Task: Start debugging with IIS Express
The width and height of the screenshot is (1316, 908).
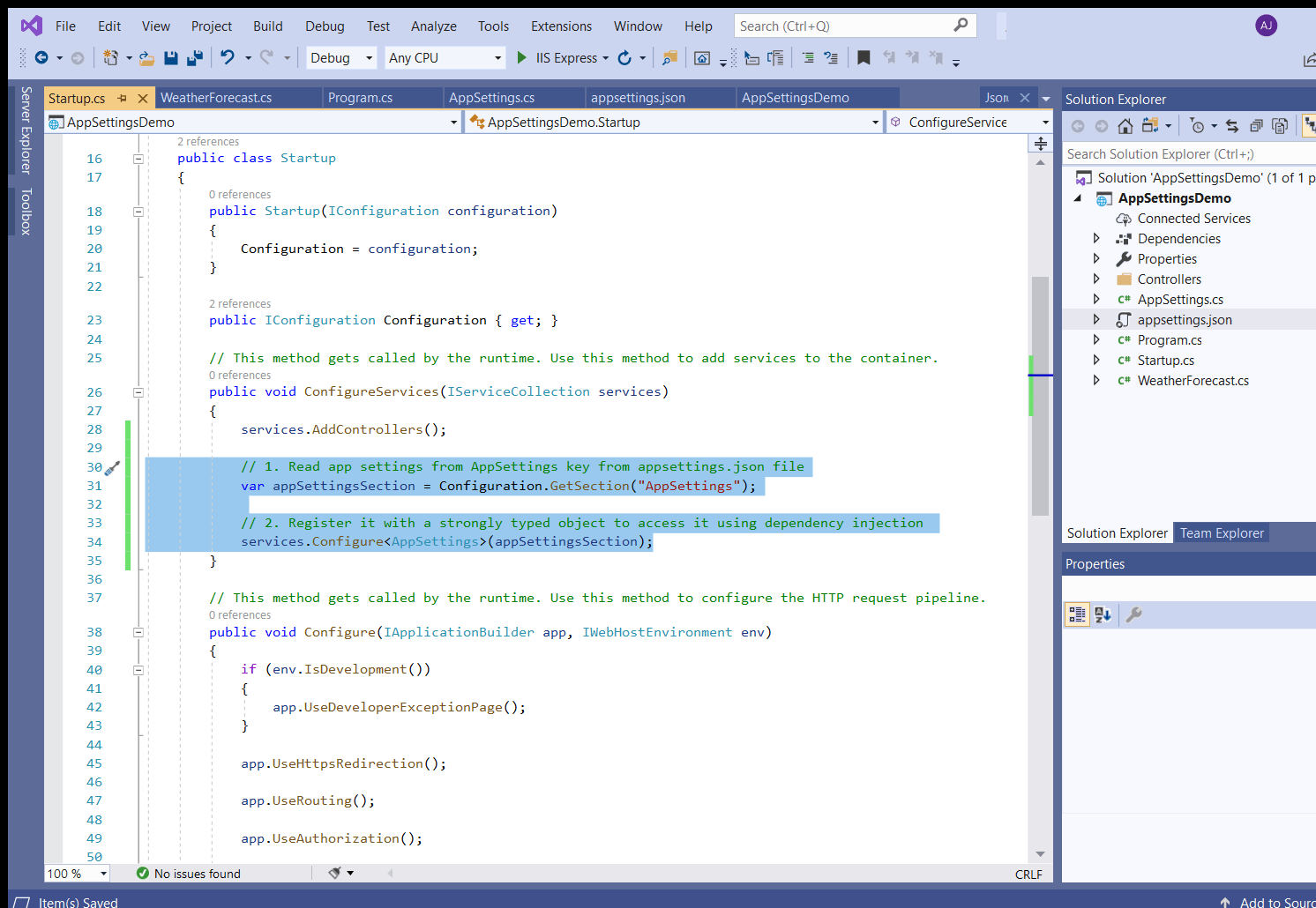Action: pos(521,57)
